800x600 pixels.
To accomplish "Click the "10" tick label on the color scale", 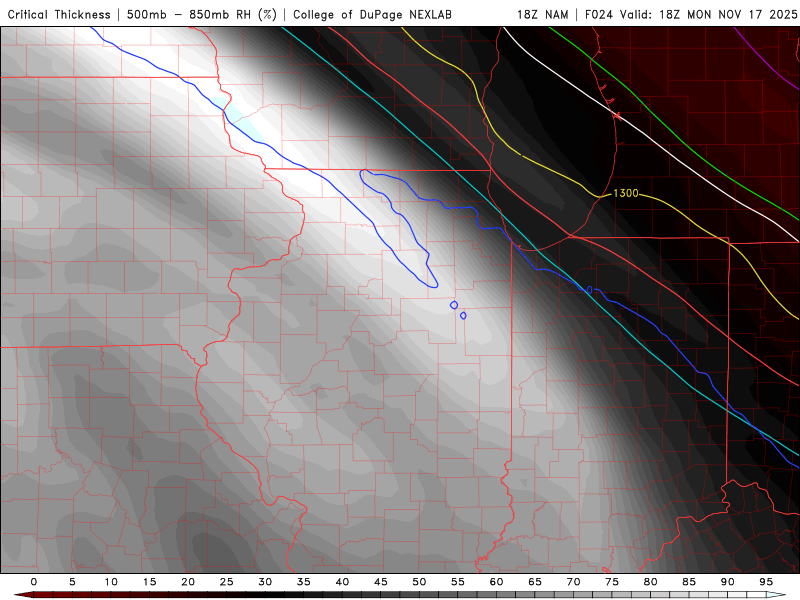I will tap(111, 582).
